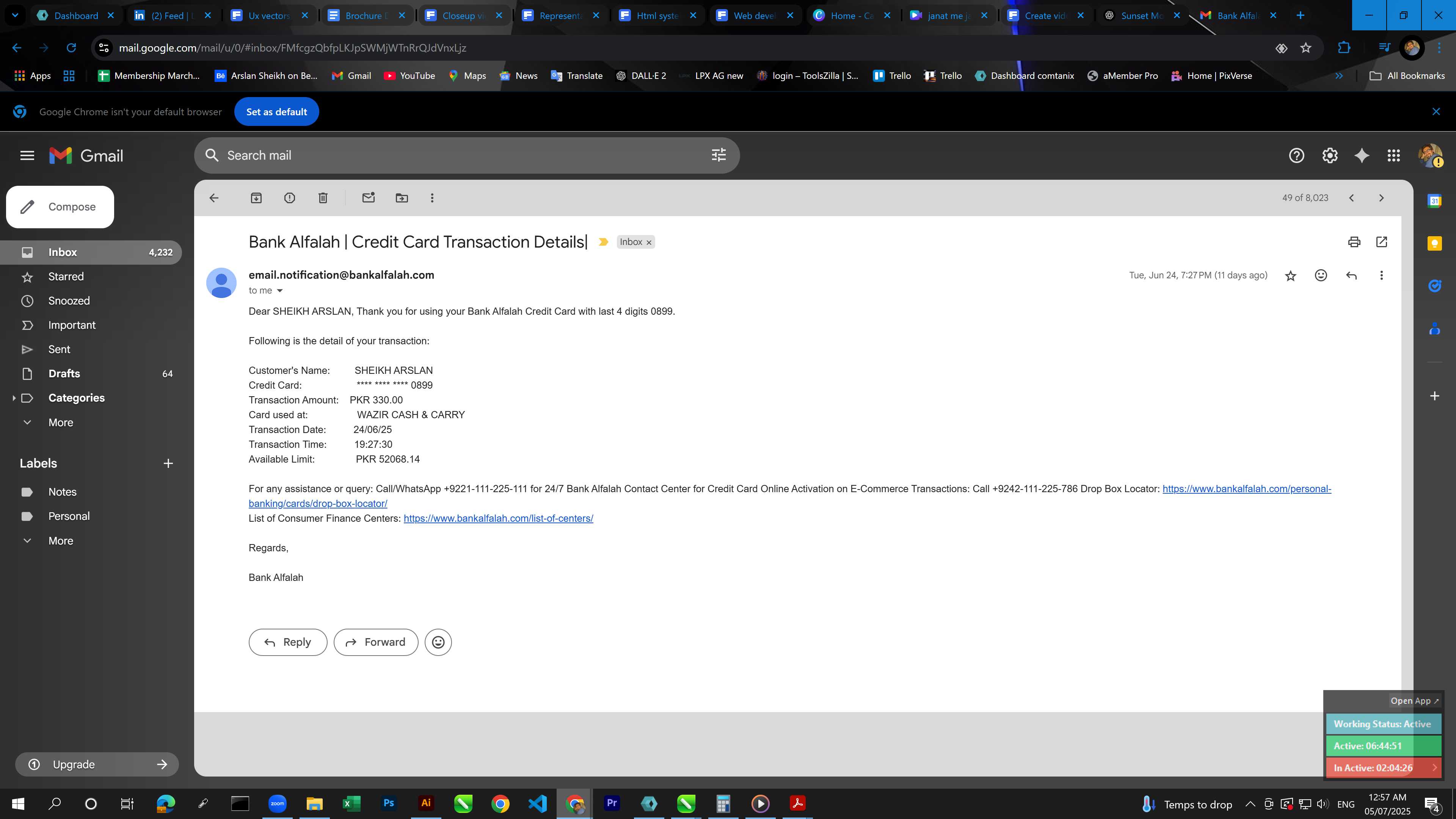Show newer conversation arrow
Viewport: 1456px width, 819px height.
click(1351, 198)
